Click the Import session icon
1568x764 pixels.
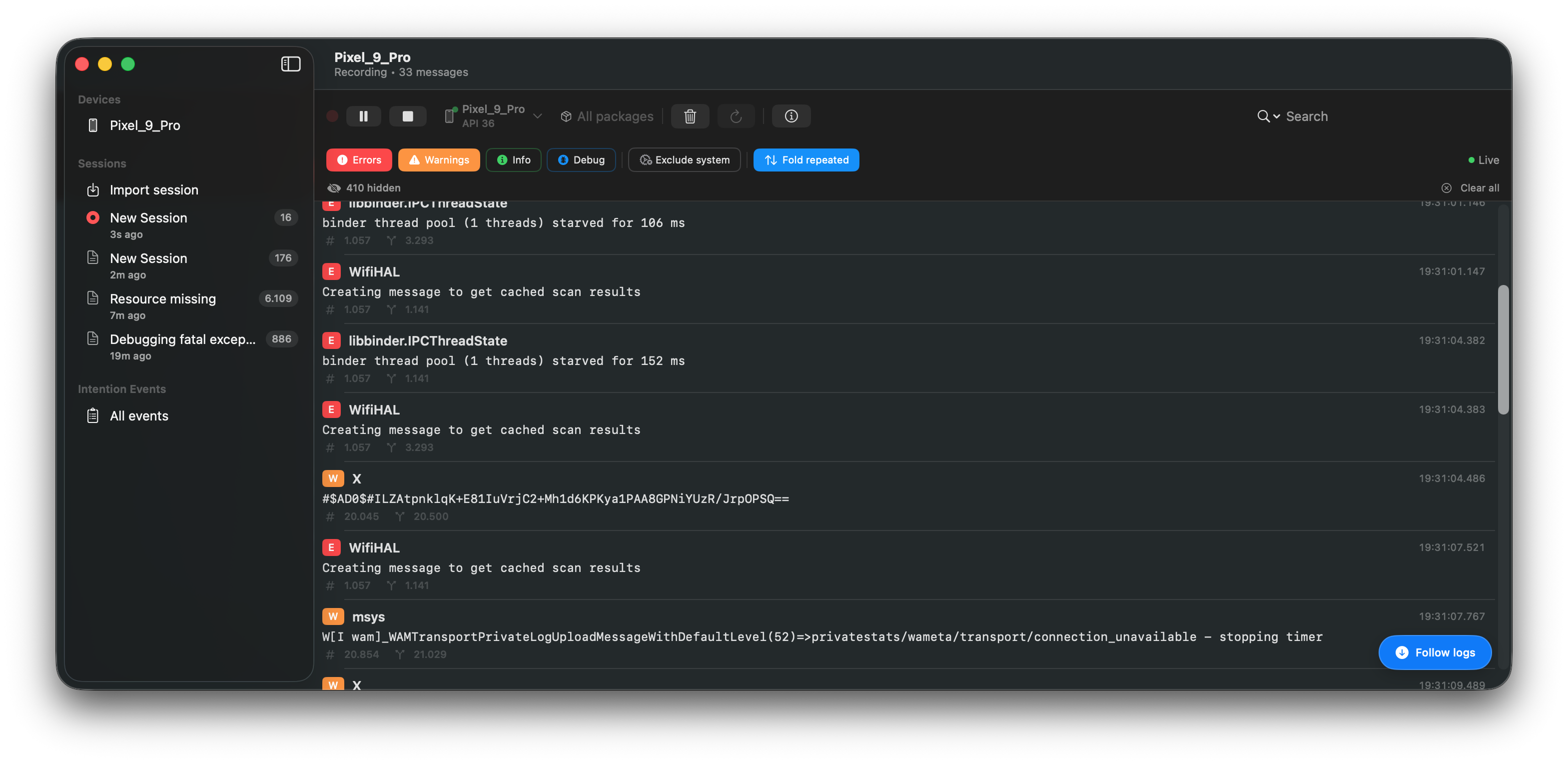[x=92, y=190]
